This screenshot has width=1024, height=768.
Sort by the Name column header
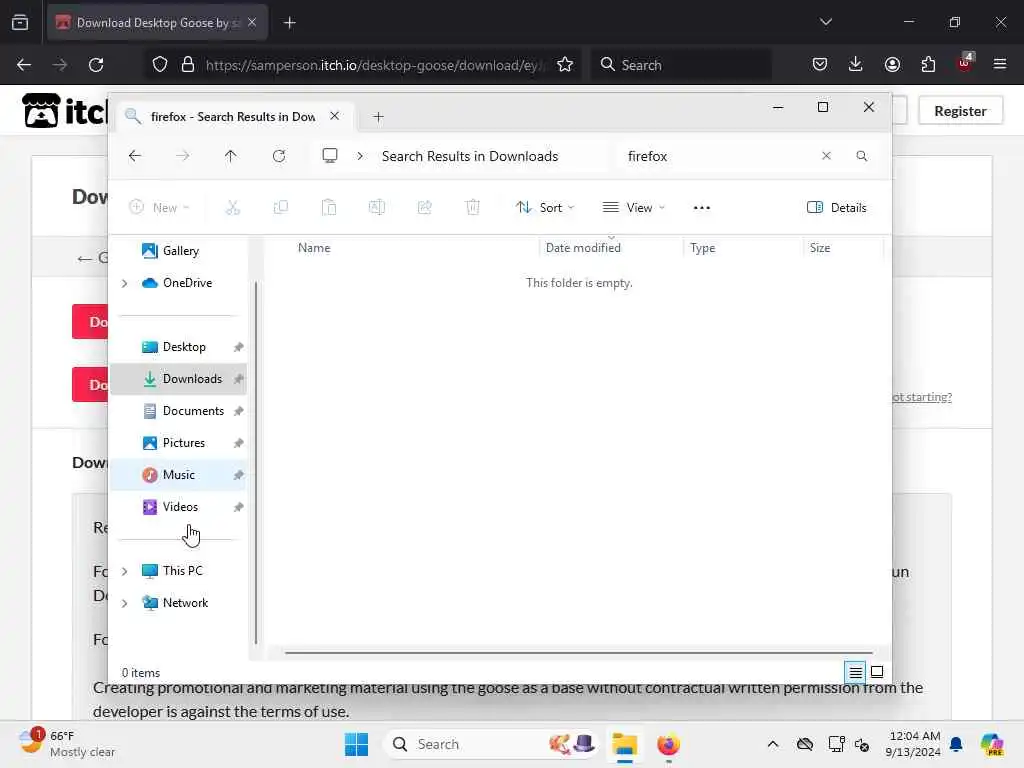(x=314, y=248)
